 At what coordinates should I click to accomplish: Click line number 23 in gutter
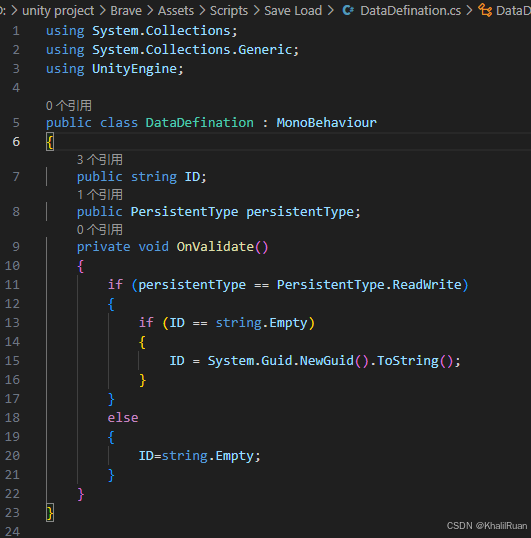click(x=12, y=513)
